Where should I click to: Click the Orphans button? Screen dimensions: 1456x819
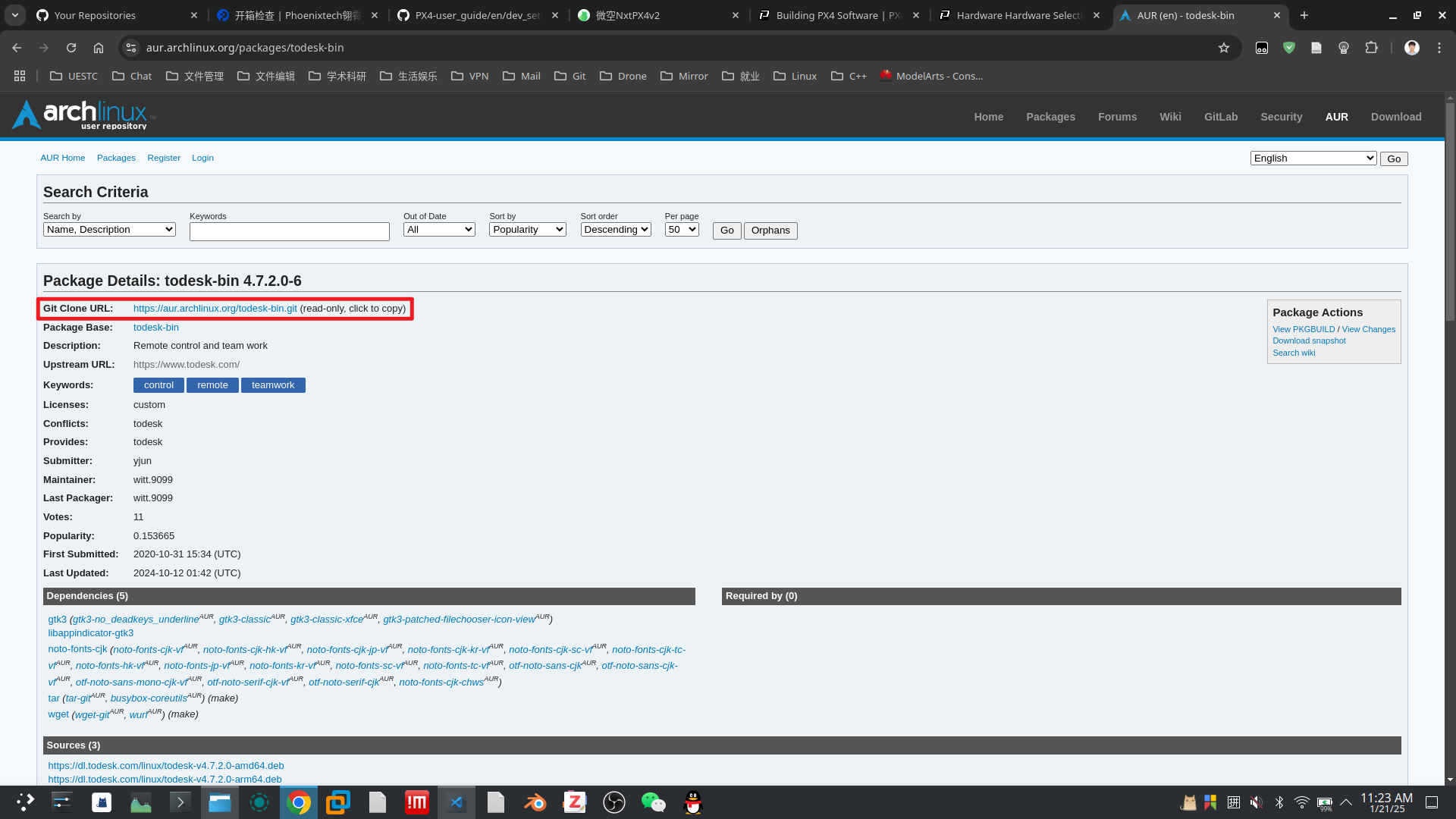point(770,231)
